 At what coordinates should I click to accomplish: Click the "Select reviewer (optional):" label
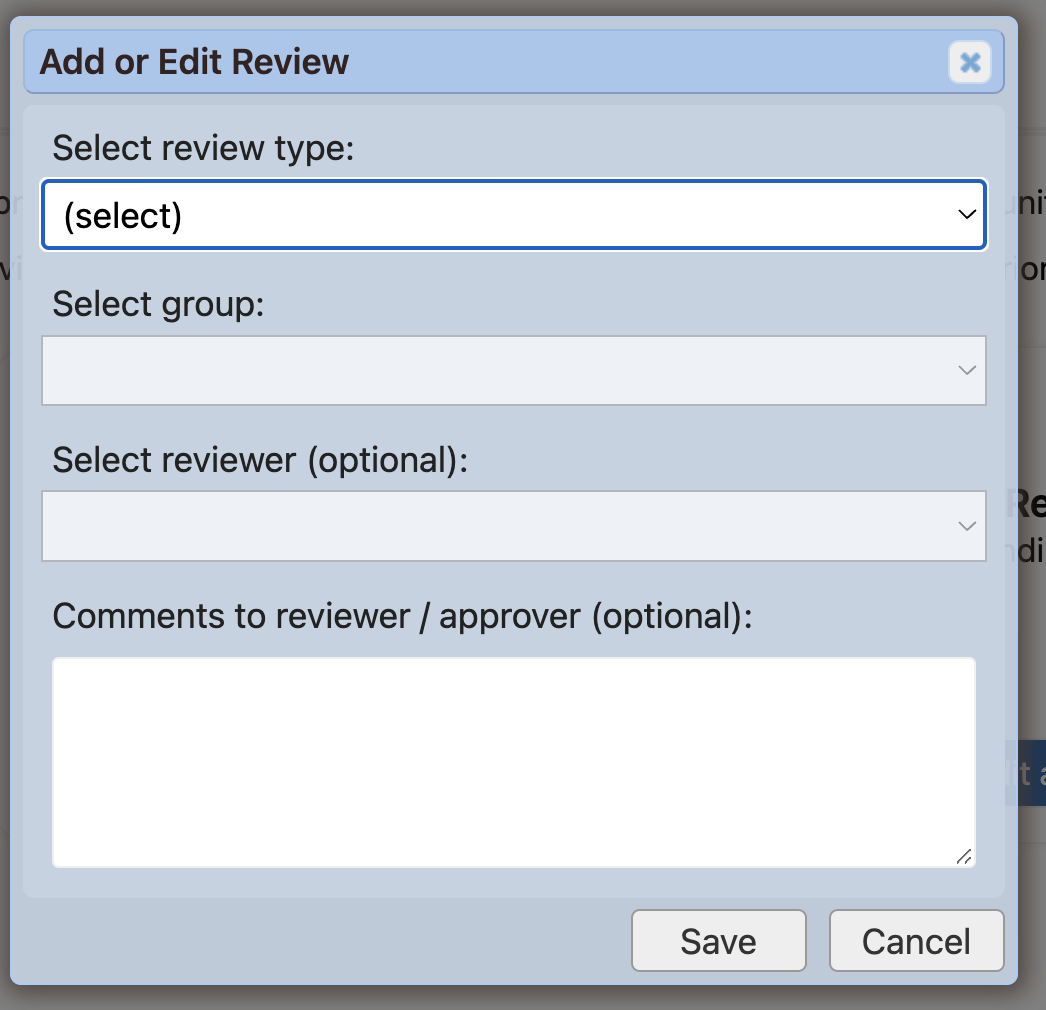(260, 460)
